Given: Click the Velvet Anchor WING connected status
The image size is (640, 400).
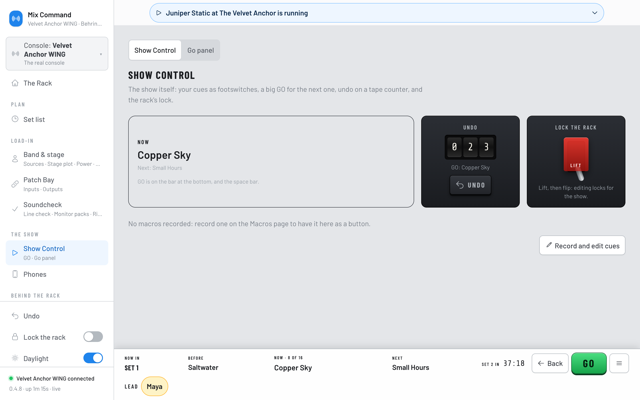Looking at the screenshot, I should [x=55, y=378].
